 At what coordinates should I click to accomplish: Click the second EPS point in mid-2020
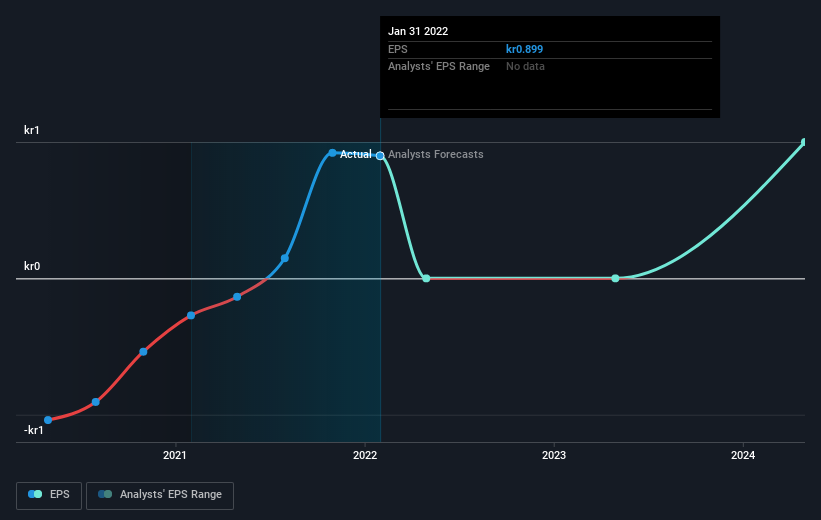click(96, 402)
